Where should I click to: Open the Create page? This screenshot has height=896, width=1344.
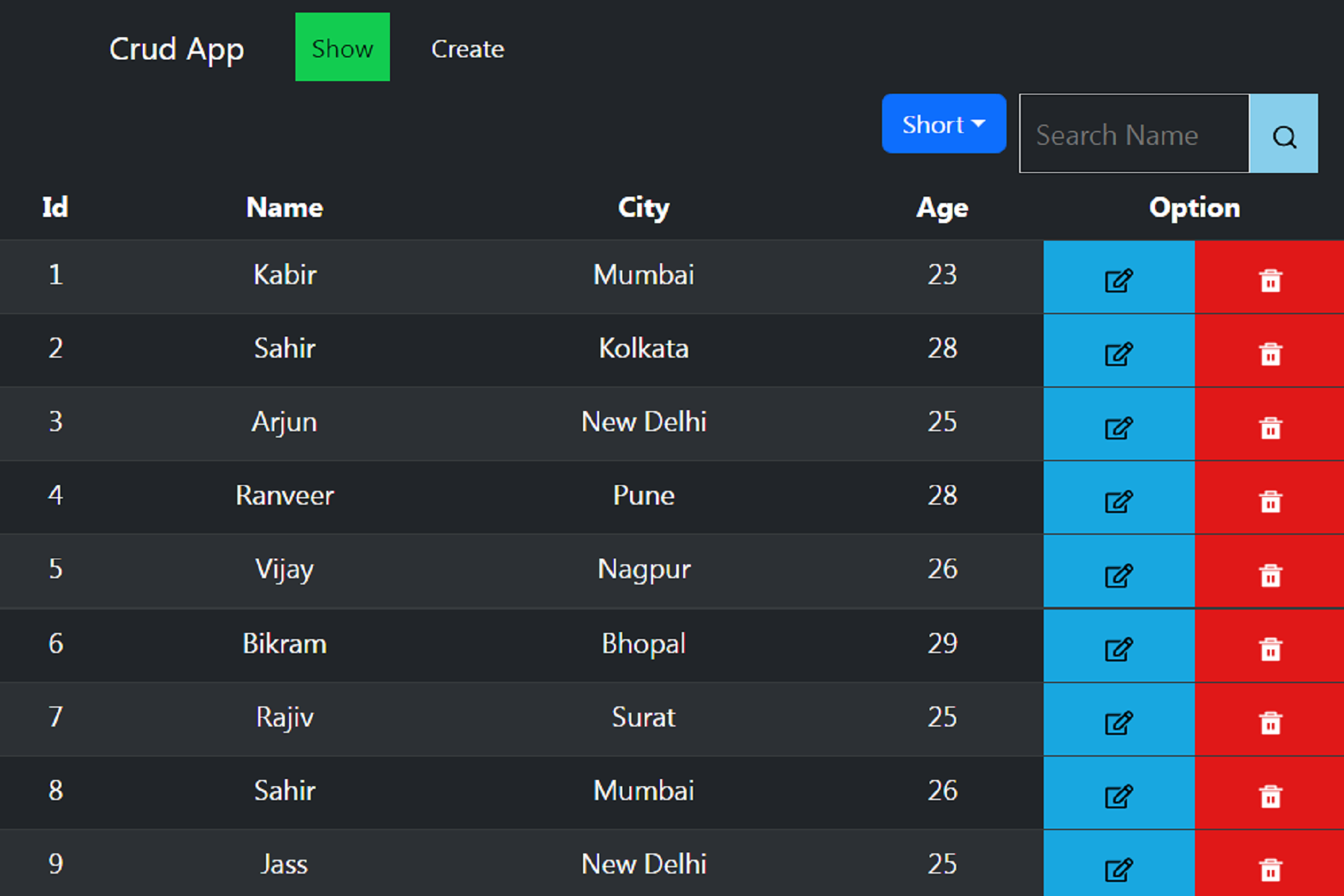[x=468, y=49]
